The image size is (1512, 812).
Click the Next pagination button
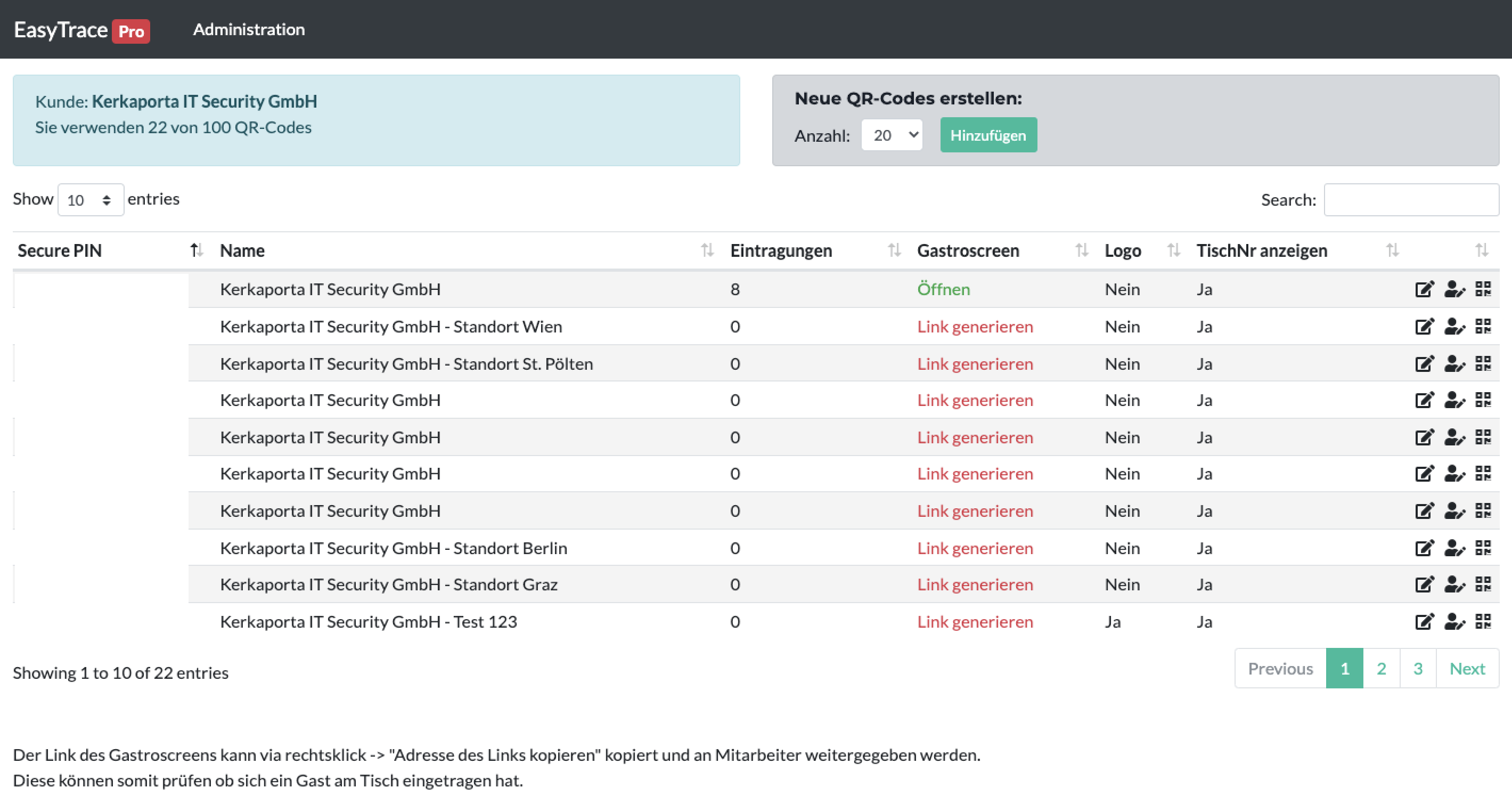[x=1467, y=668]
